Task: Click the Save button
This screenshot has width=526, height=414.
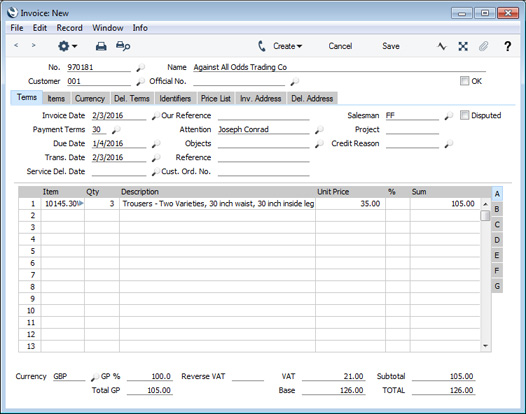Action: pyautogui.click(x=391, y=46)
